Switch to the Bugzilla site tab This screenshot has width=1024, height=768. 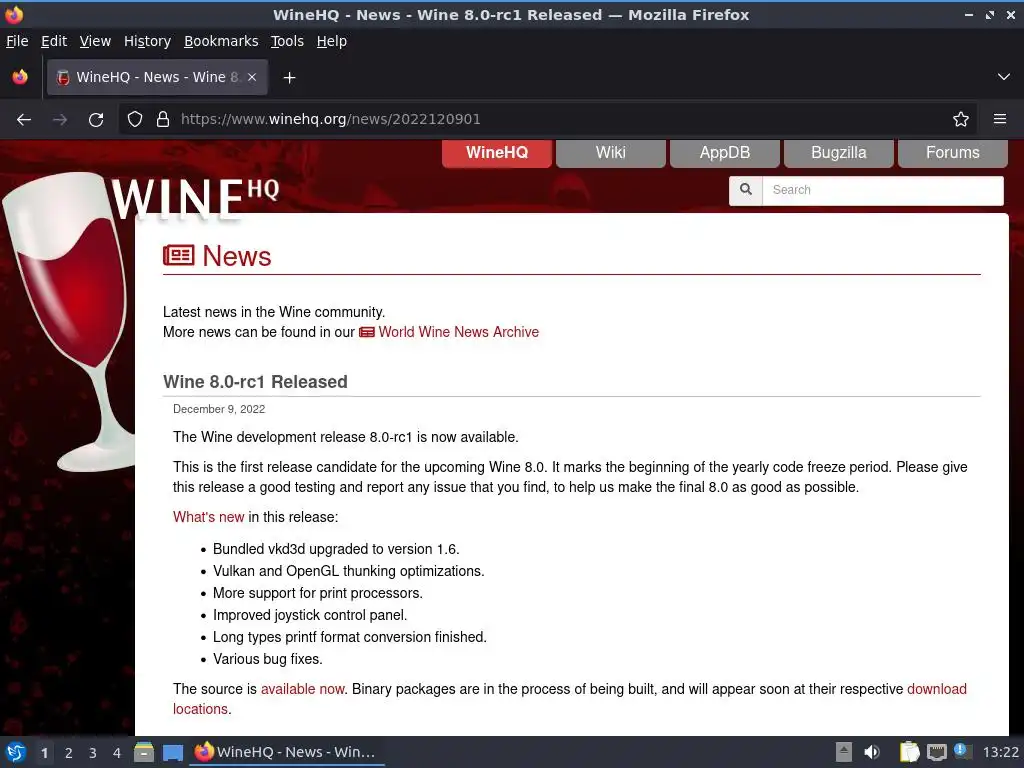click(839, 153)
